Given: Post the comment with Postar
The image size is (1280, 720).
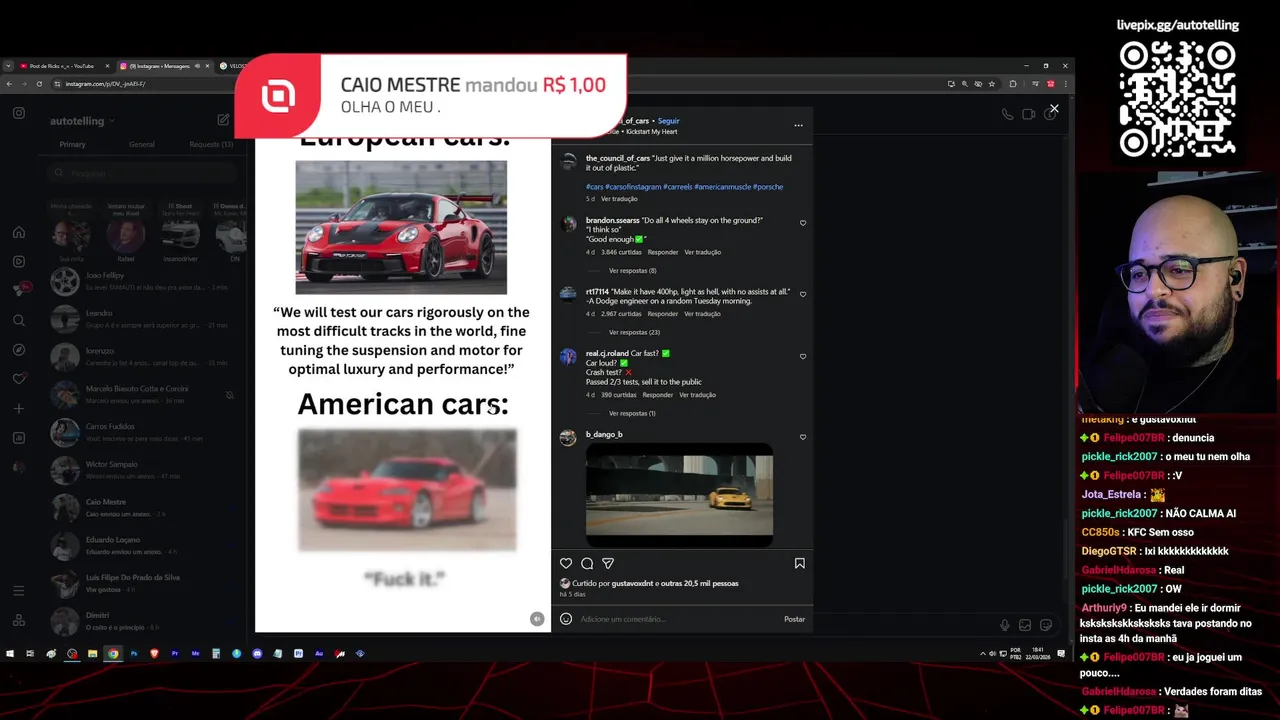Looking at the screenshot, I should [794, 619].
